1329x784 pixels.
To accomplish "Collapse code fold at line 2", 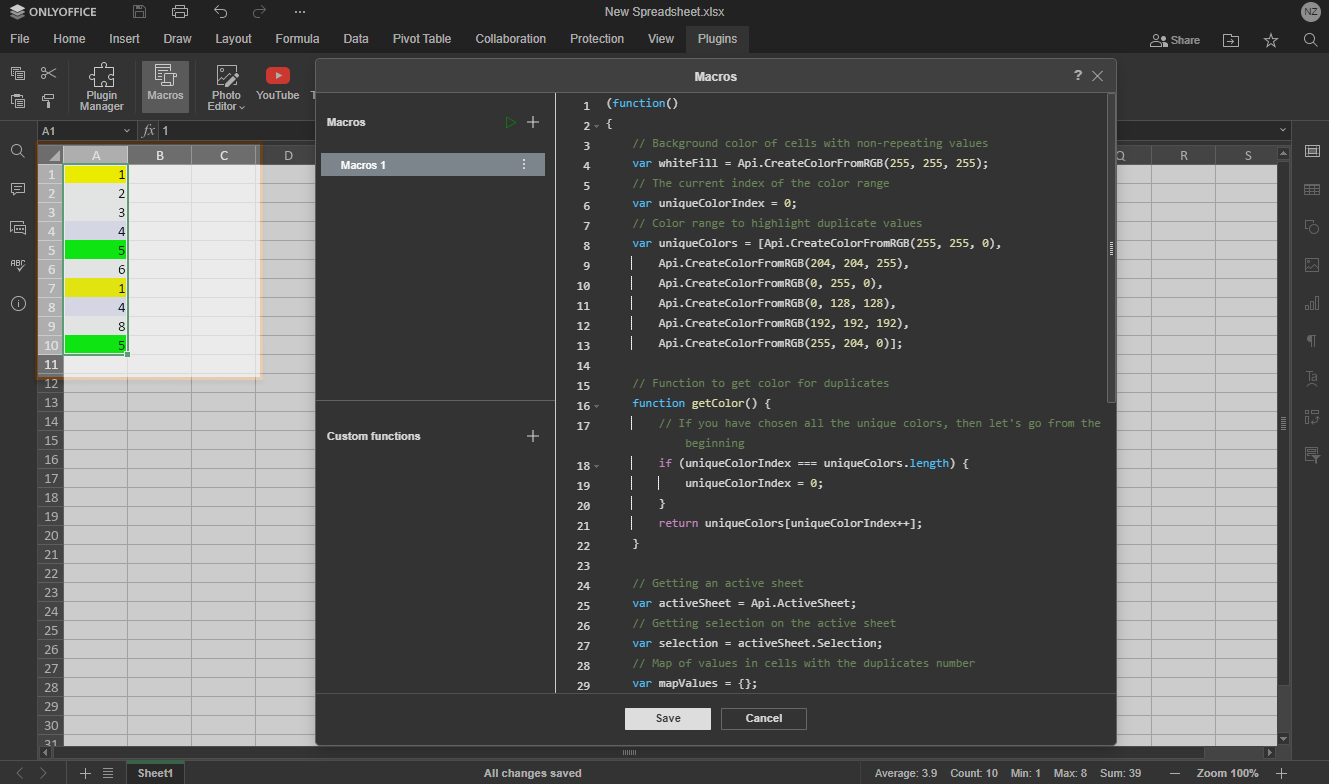I will [x=597, y=126].
